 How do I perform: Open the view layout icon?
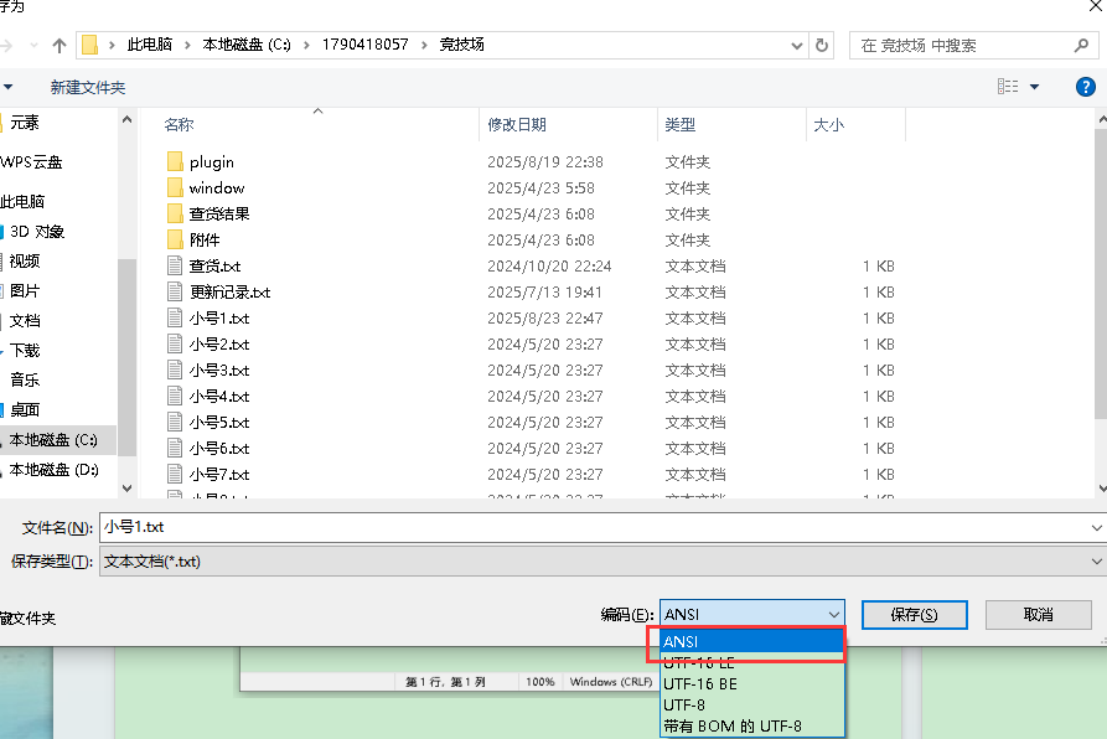(1008, 87)
